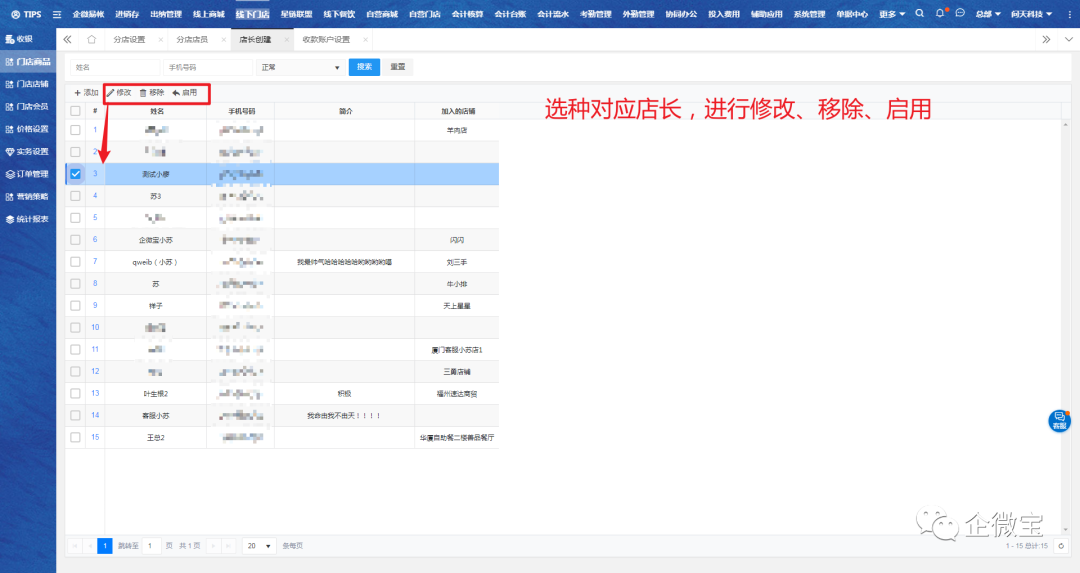The width and height of the screenshot is (1080, 573).
Task: Collapse the sidebar with hamburger icon
Action: pos(57,14)
